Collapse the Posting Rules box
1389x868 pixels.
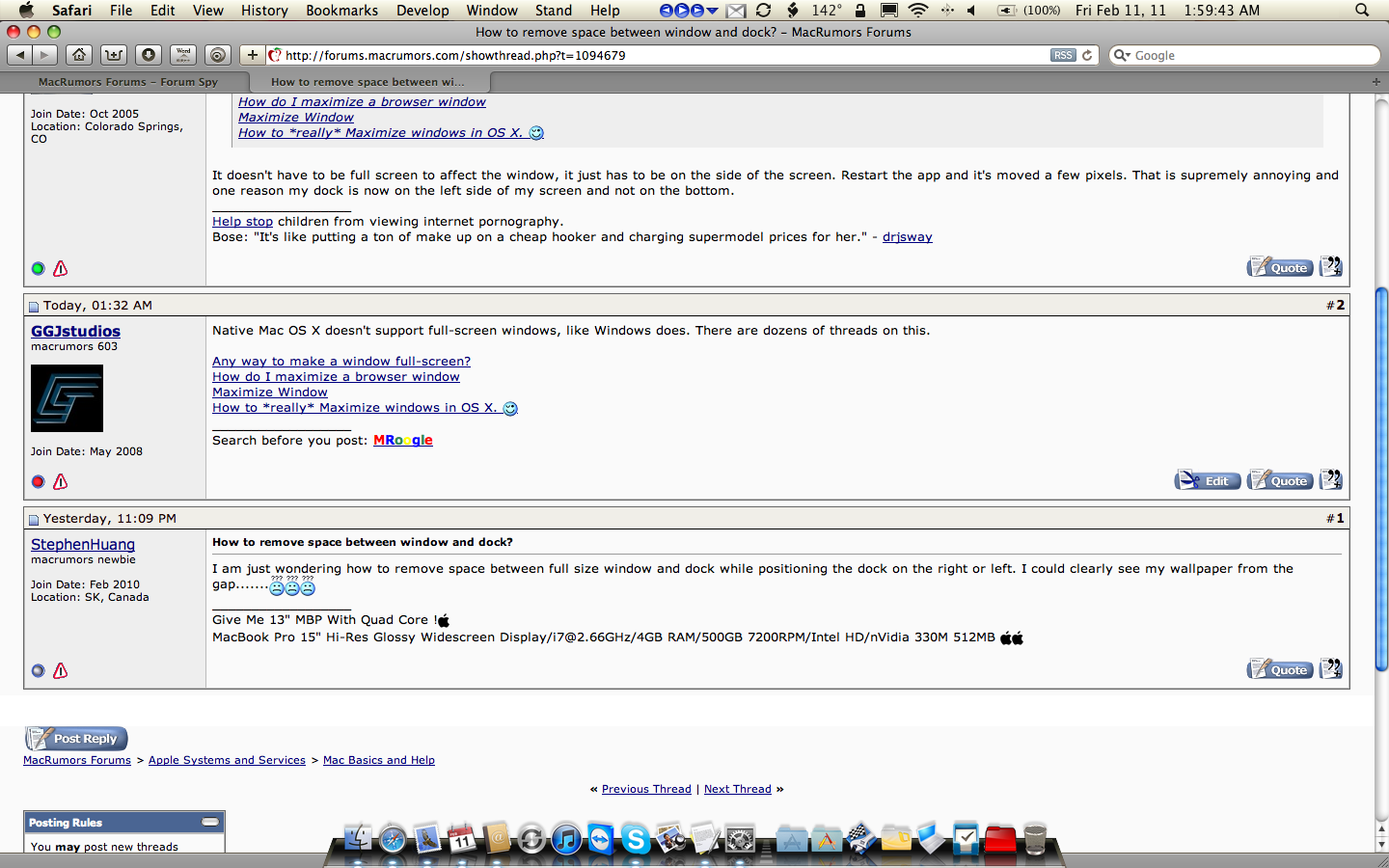pyautogui.click(x=210, y=822)
